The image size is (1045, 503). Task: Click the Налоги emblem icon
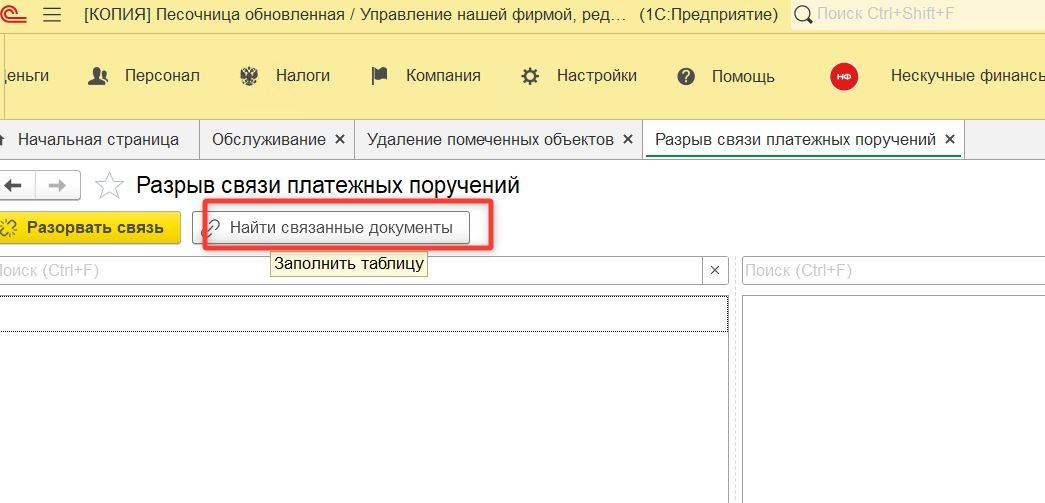249,77
